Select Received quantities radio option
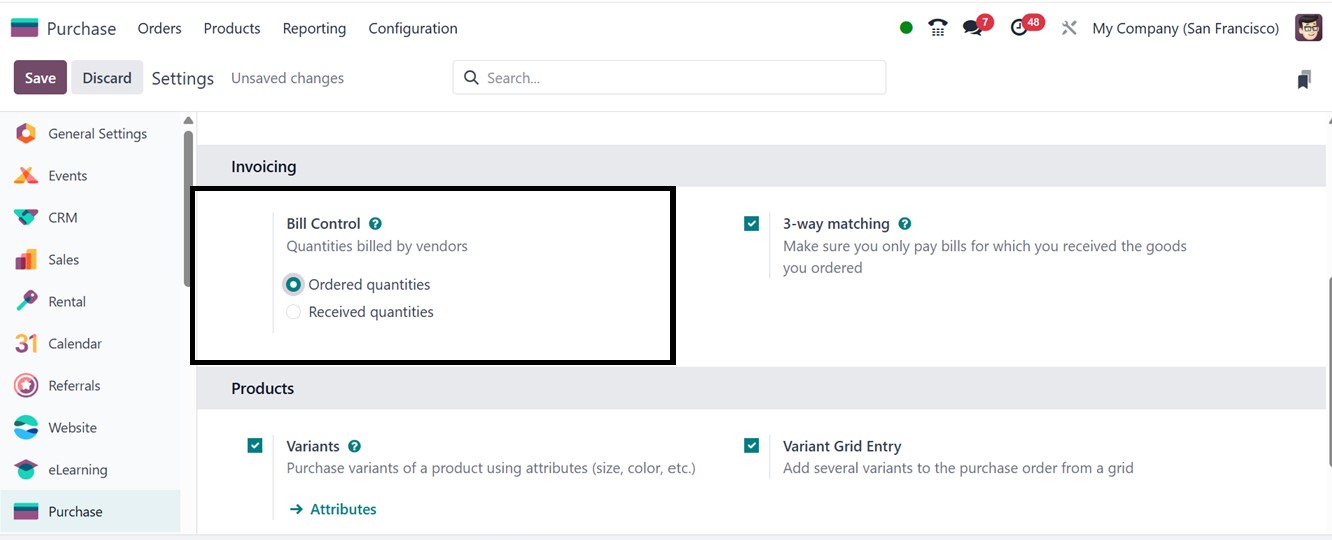 tap(293, 312)
